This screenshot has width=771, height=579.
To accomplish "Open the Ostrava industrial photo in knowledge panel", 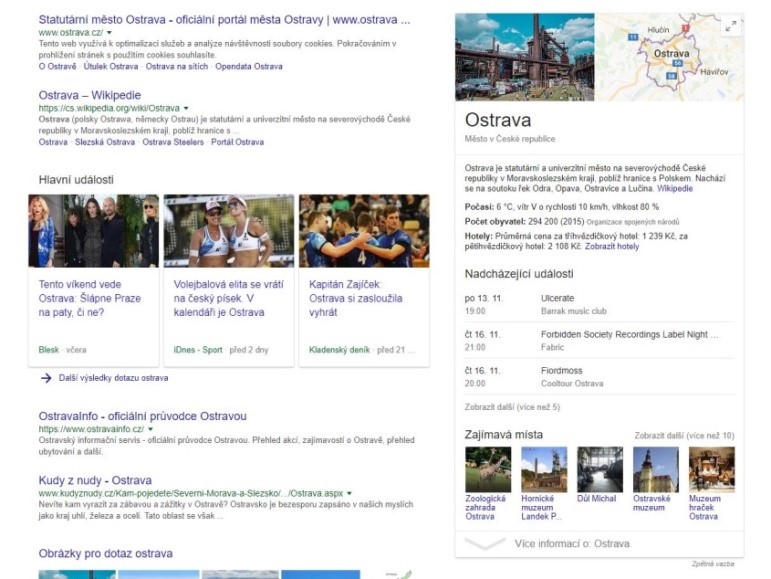I will tap(525, 57).
